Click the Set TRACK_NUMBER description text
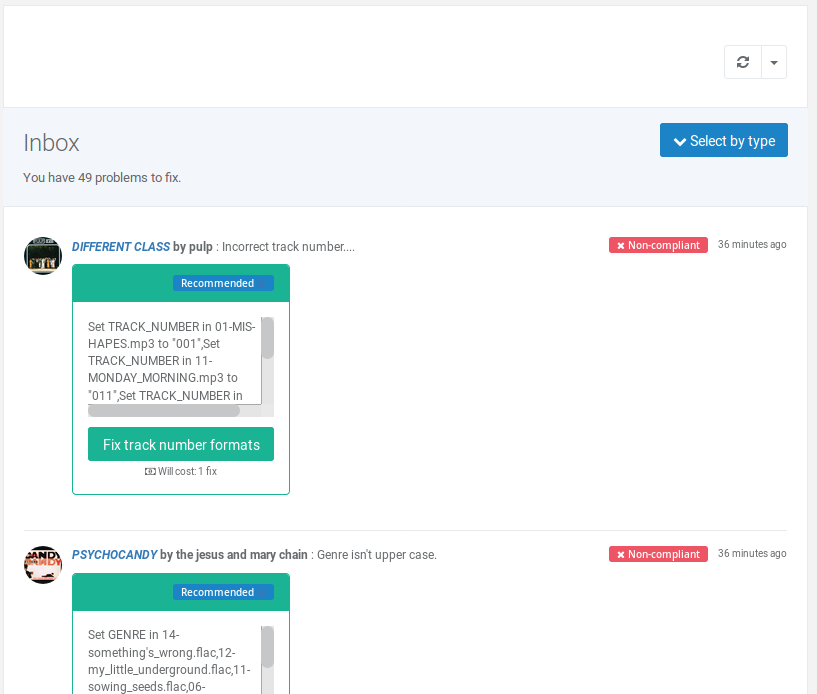This screenshot has height=694, width=817. [170, 361]
